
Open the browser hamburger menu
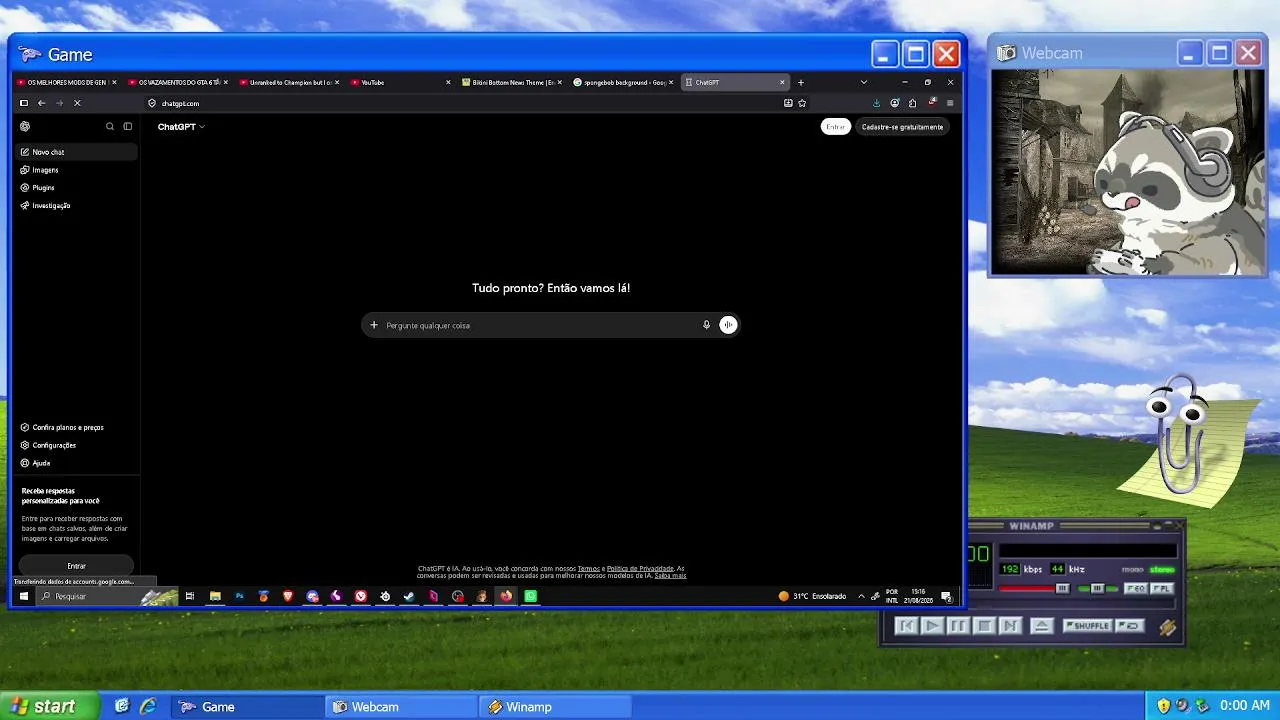[950, 103]
